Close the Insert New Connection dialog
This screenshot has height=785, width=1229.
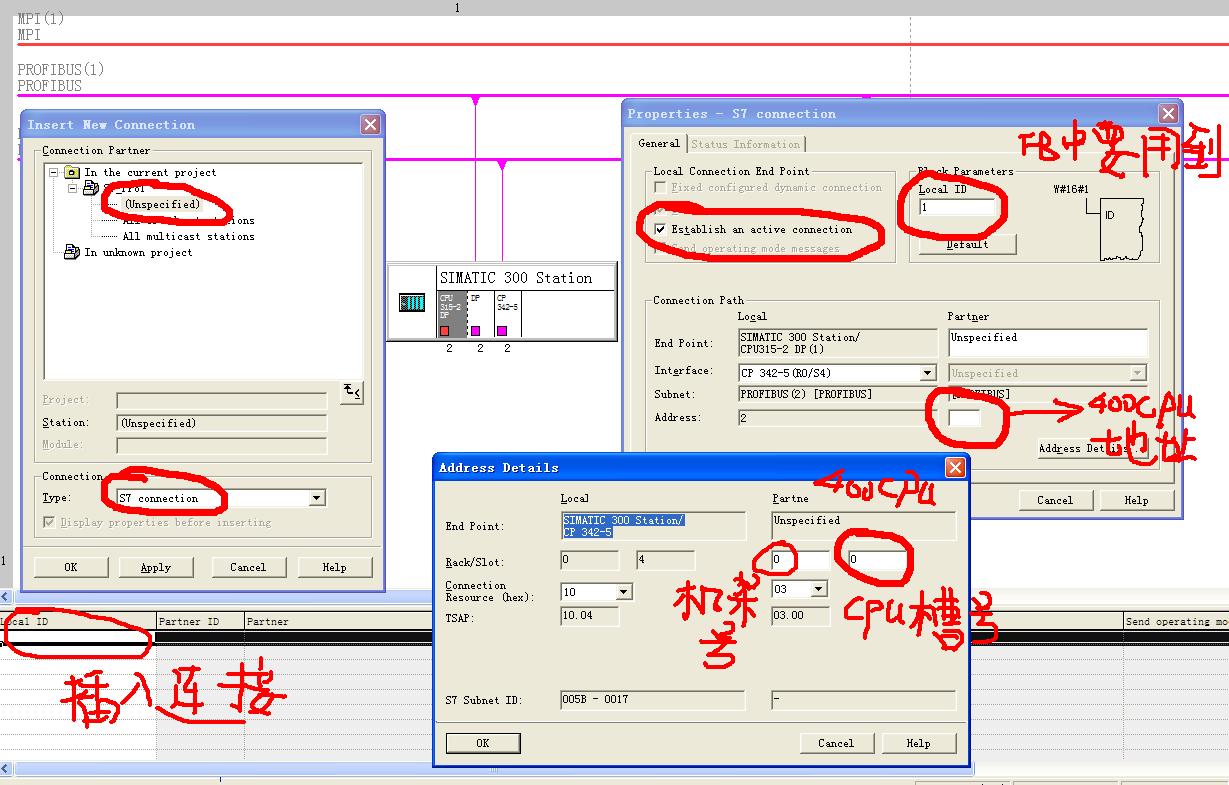(x=370, y=124)
